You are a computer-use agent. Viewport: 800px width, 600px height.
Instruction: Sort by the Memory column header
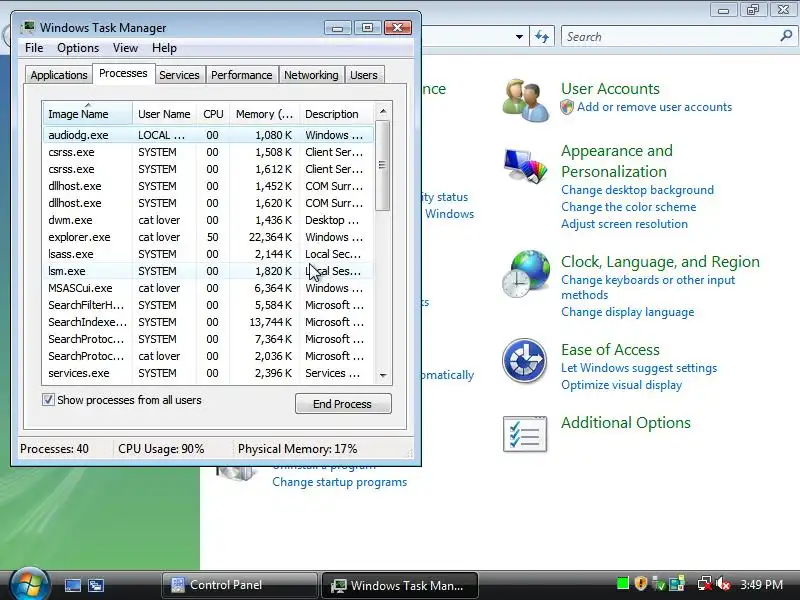click(x=264, y=114)
